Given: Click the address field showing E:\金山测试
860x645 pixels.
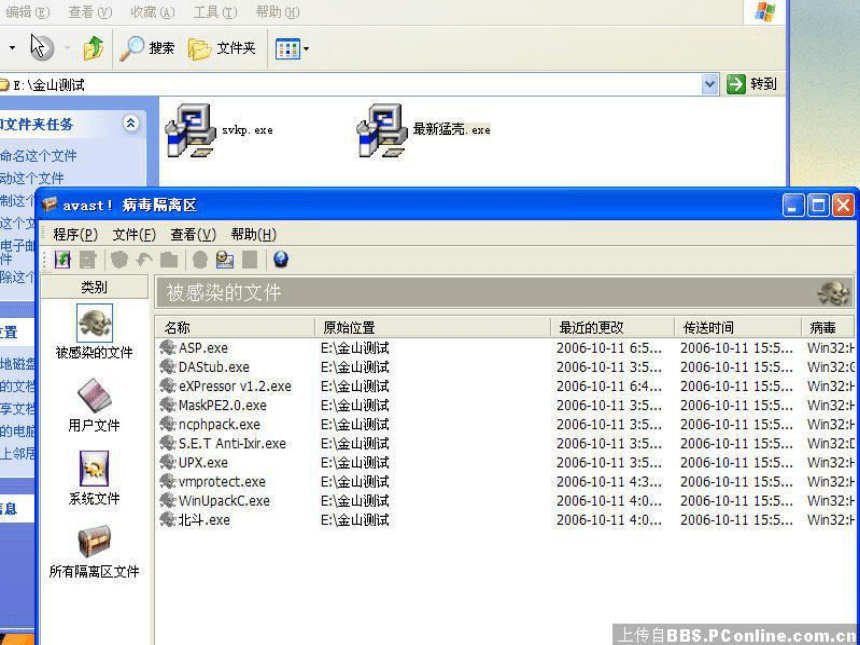Looking at the screenshot, I should [x=351, y=84].
